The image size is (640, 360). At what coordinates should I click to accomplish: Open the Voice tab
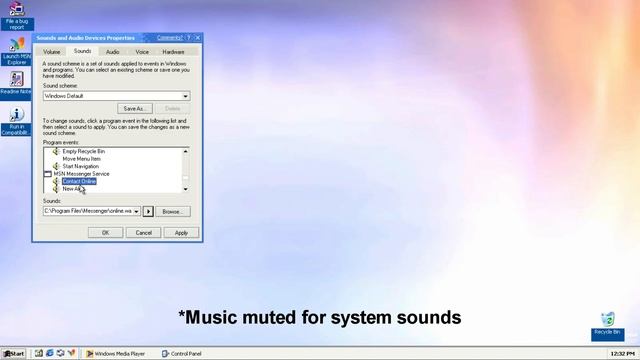point(142,52)
